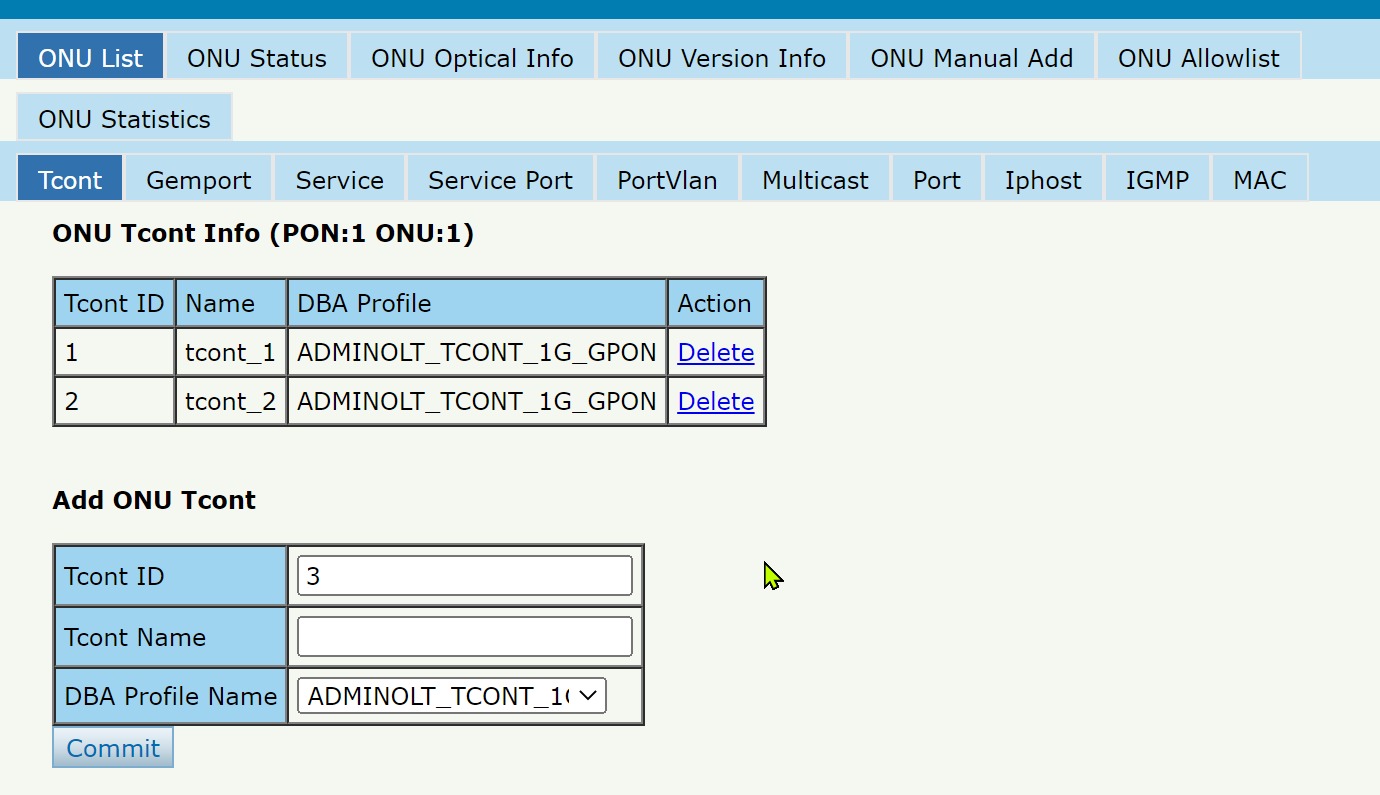
Task: Open the Iphost sub-tab
Action: coord(1043,180)
